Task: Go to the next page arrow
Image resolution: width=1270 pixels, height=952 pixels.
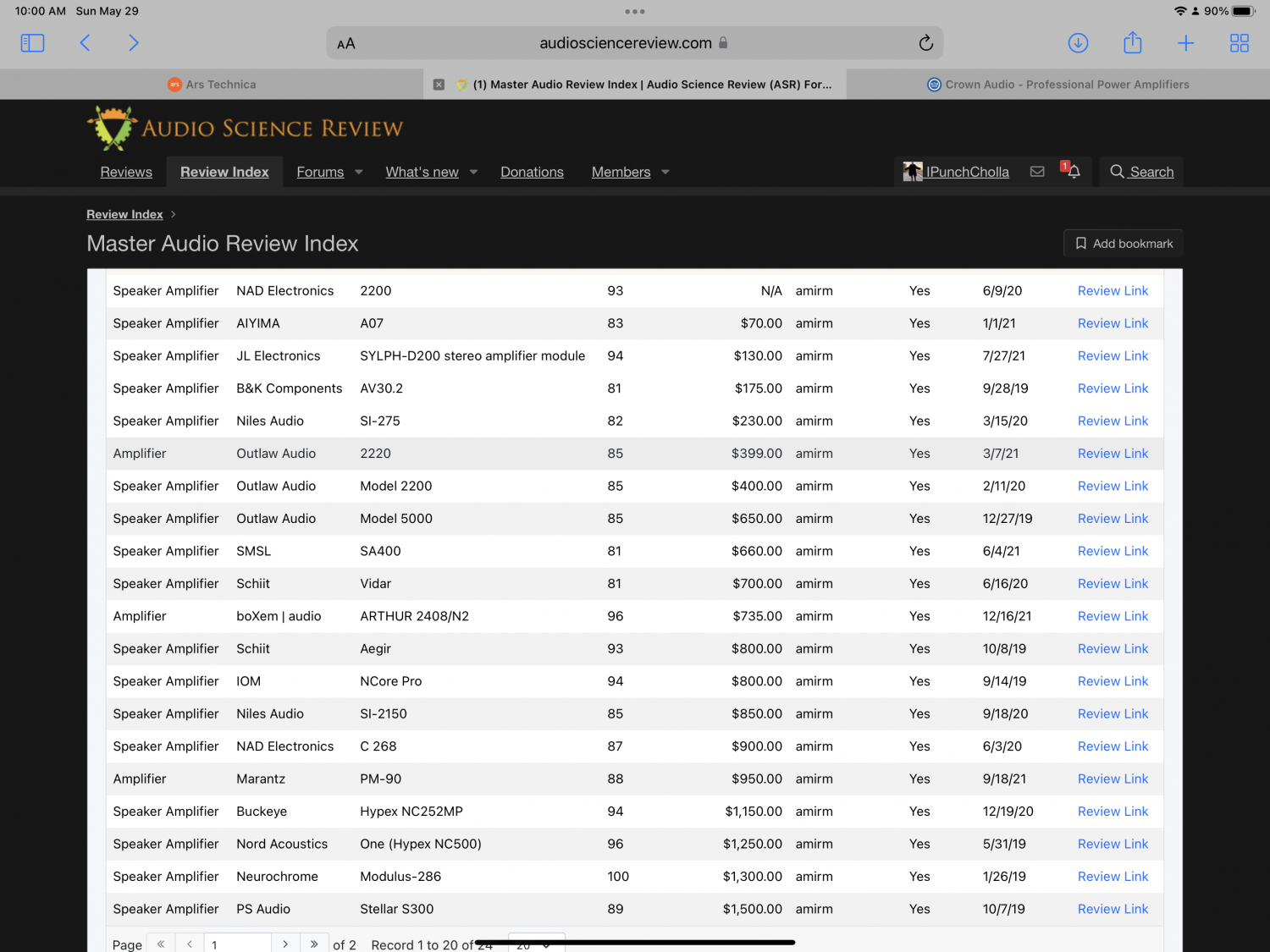Action: coord(285,944)
